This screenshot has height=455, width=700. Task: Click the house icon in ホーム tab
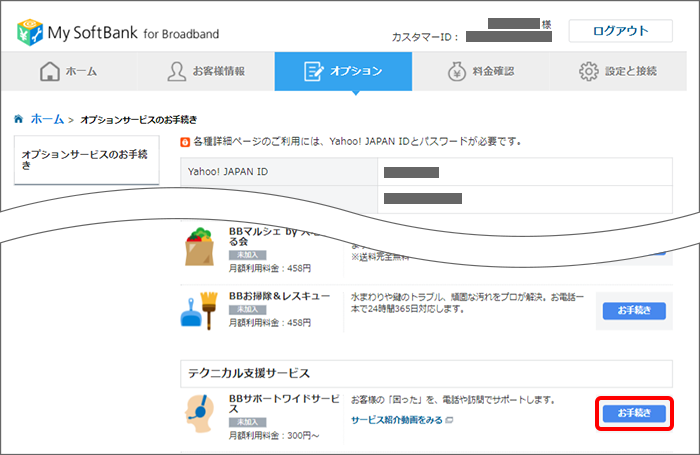click(50, 71)
